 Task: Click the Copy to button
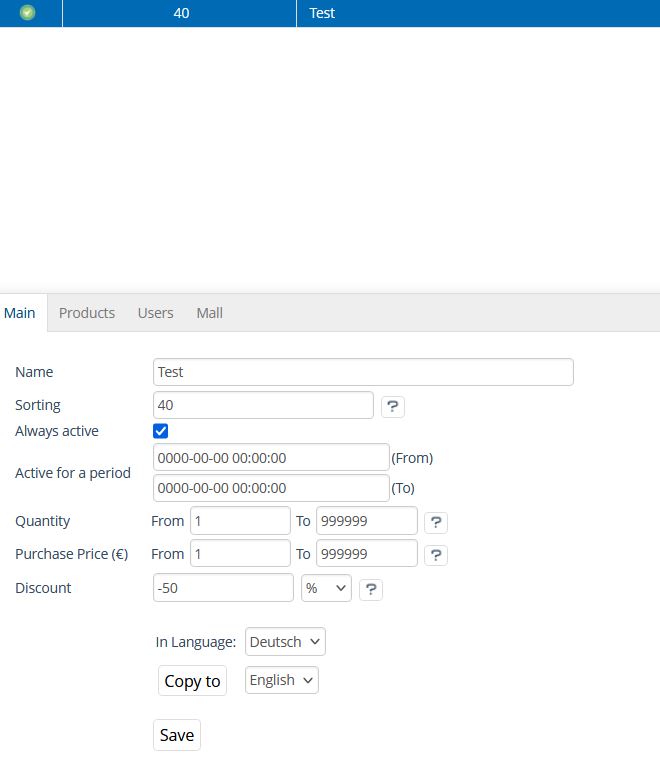coord(192,681)
